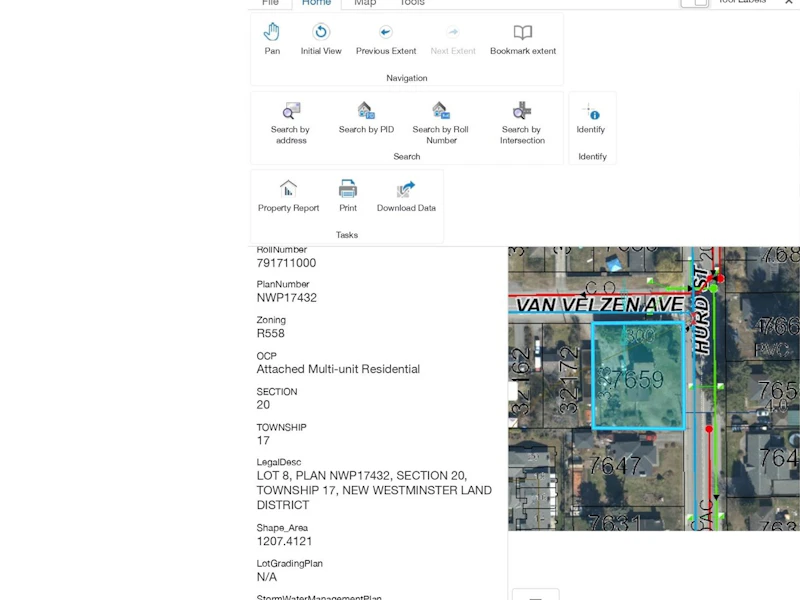Click the SECTION value 20

click(x=263, y=405)
